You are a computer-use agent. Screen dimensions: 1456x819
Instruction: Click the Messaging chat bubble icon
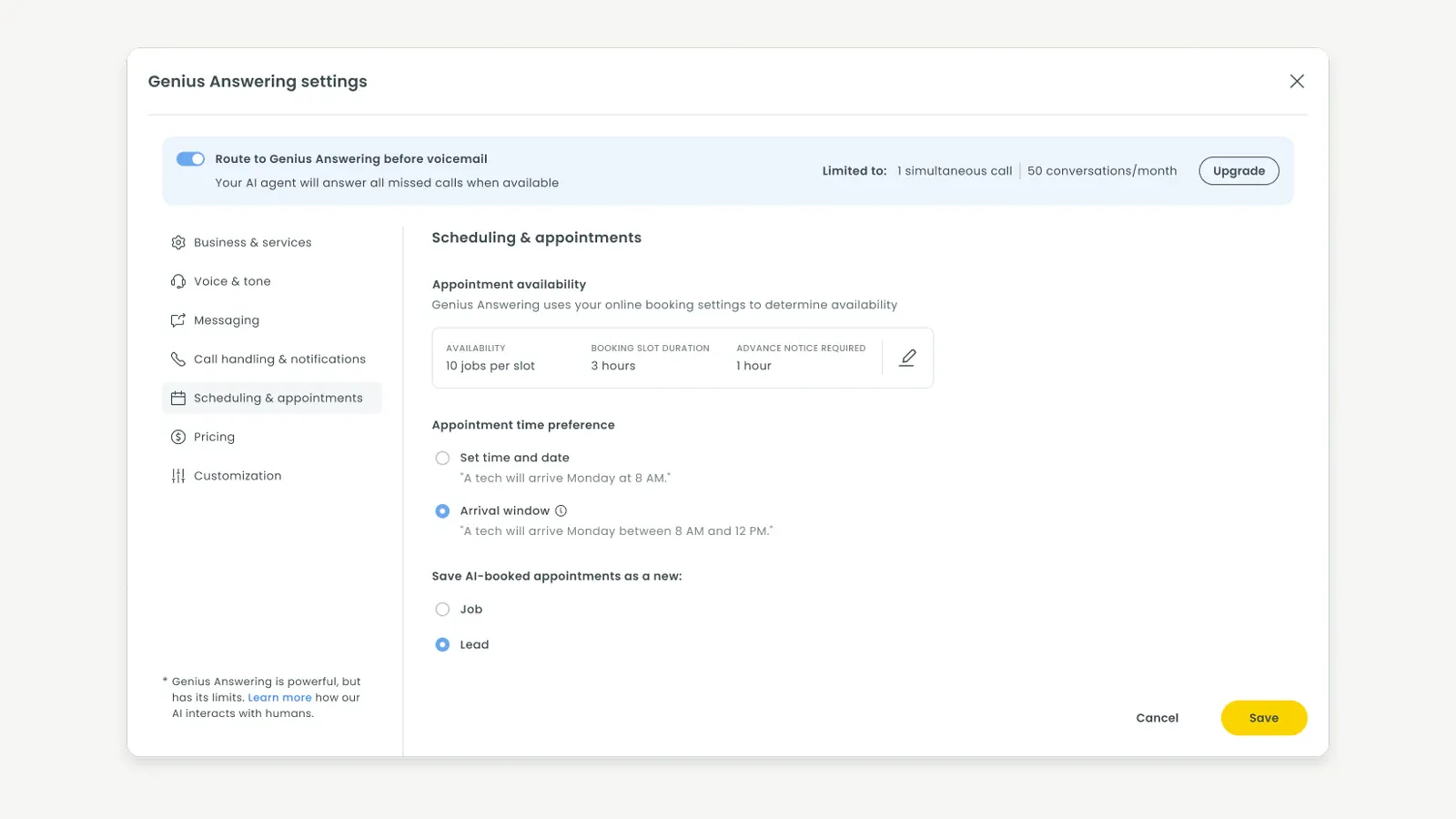tap(178, 320)
